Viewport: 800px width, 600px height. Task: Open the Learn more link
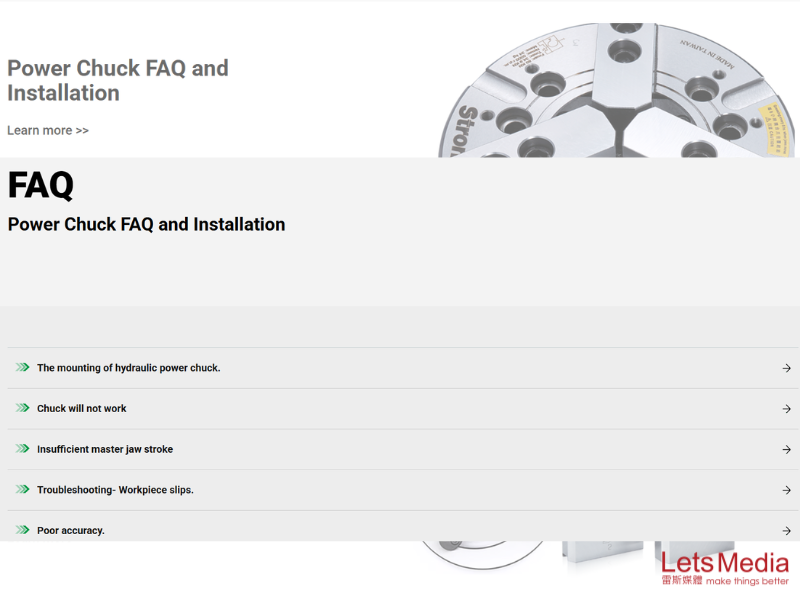pyautogui.click(x=48, y=130)
